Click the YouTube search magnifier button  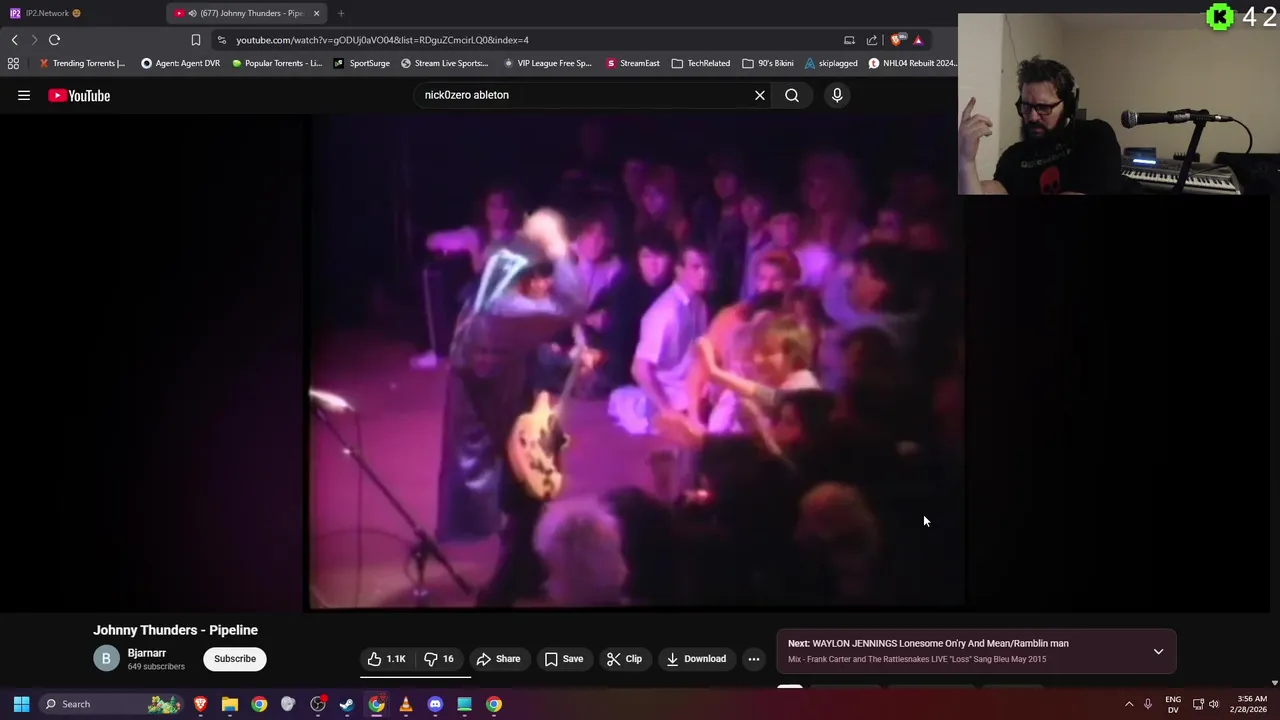pos(792,95)
